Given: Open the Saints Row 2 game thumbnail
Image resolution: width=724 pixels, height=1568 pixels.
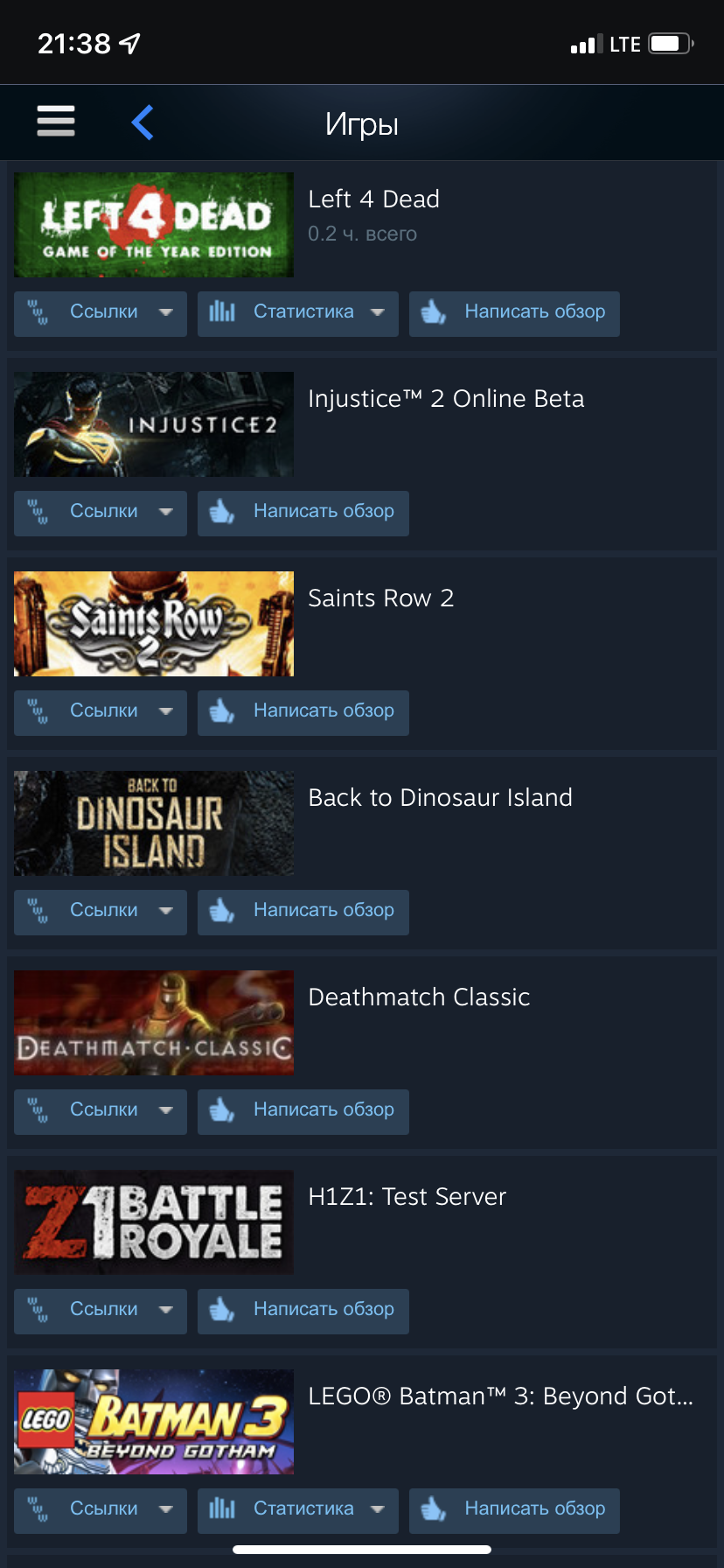Looking at the screenshot, I should coord(154,624).
